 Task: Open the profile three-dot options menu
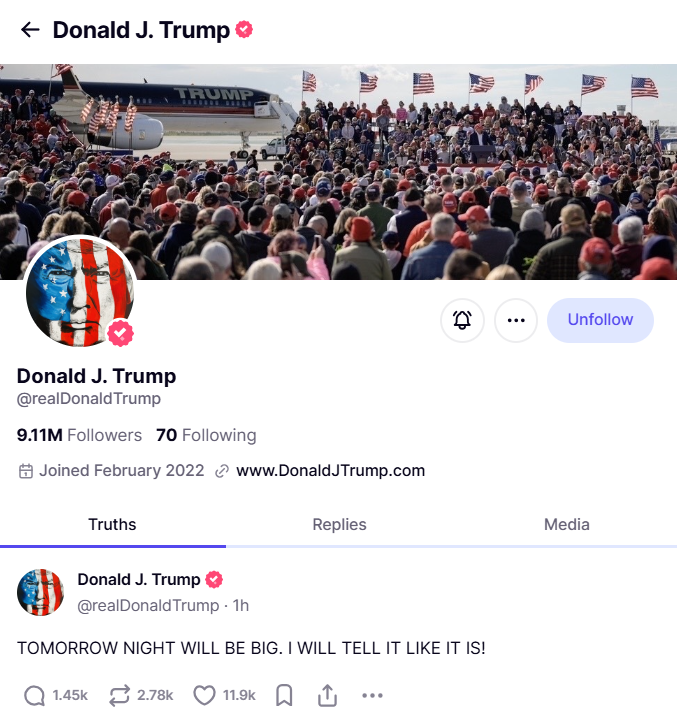516,320
